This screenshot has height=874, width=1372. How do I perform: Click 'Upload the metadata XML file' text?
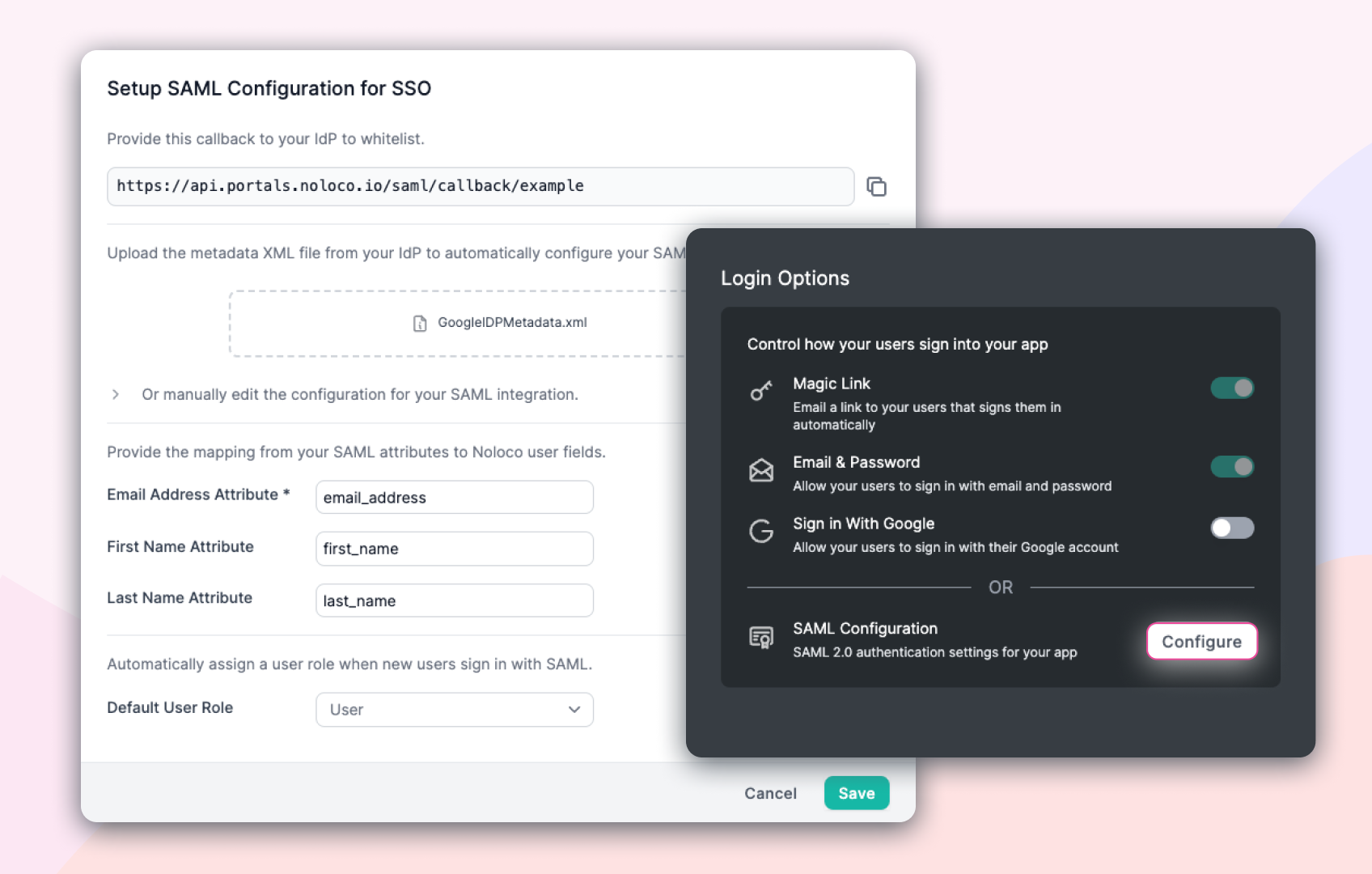(396, 253)
